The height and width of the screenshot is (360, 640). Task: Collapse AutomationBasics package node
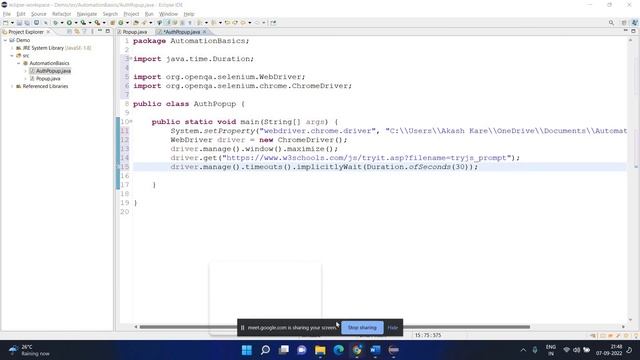coord(18,63)
